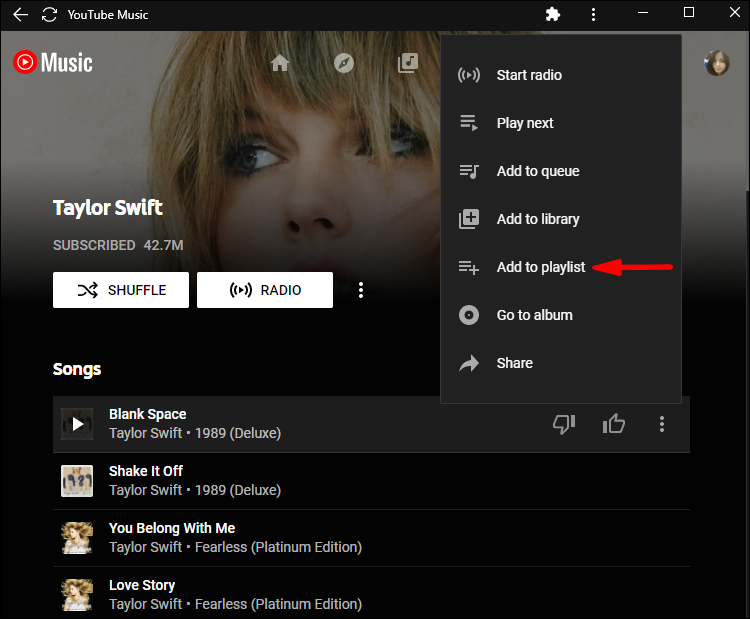This screenshot has width=750, height=619.
Task: Start the artist Radio button
Action: coord(265,291)
